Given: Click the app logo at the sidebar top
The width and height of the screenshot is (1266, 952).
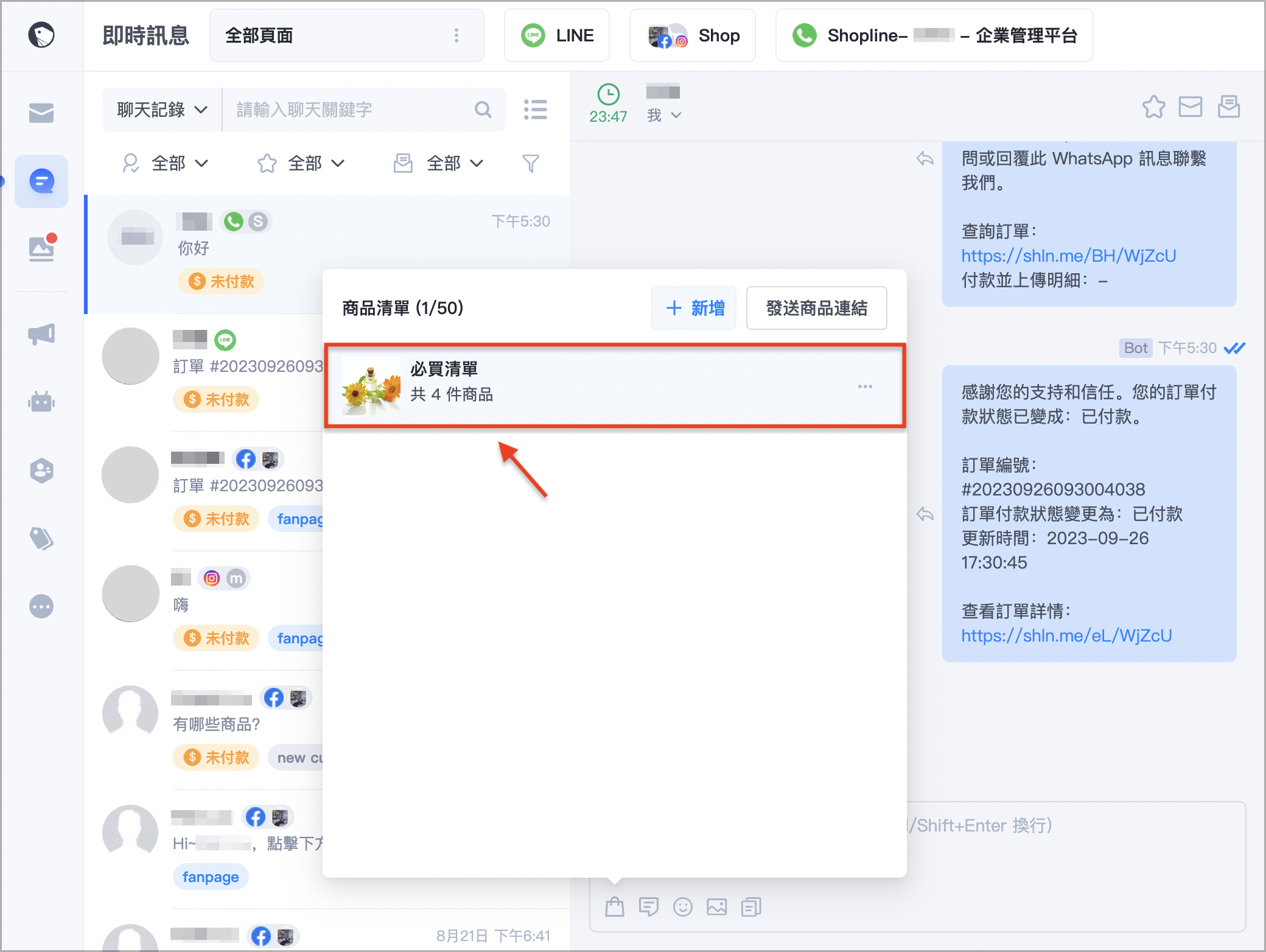Looking at the screenshot, I should [41, 35].
